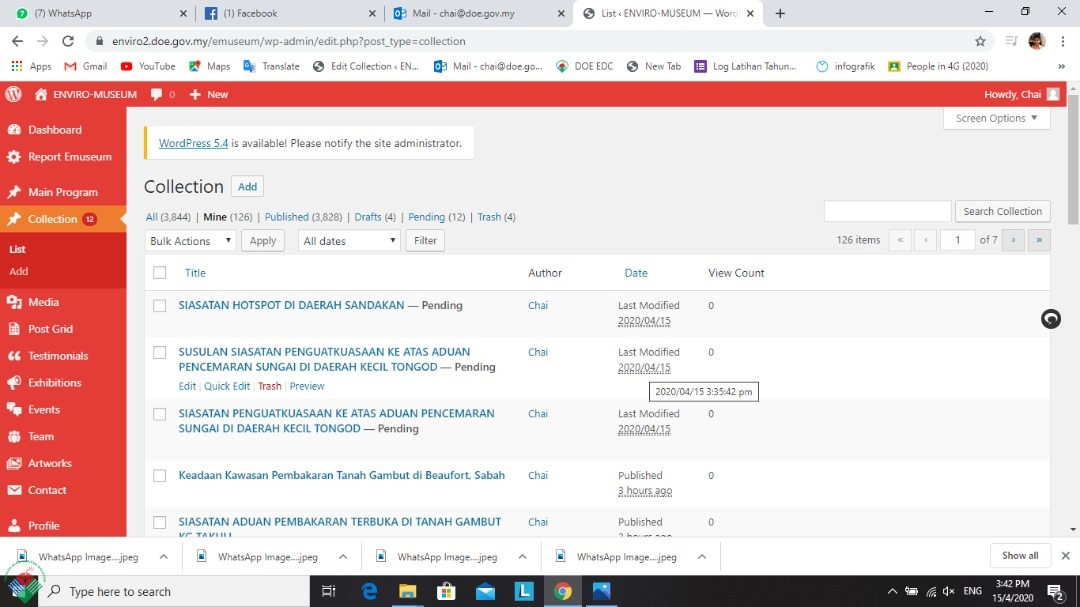Image resolution: width=1080 pixels, height=607 pixels.
Task: Bookmark this page with star icon
Action: [980, 41]
